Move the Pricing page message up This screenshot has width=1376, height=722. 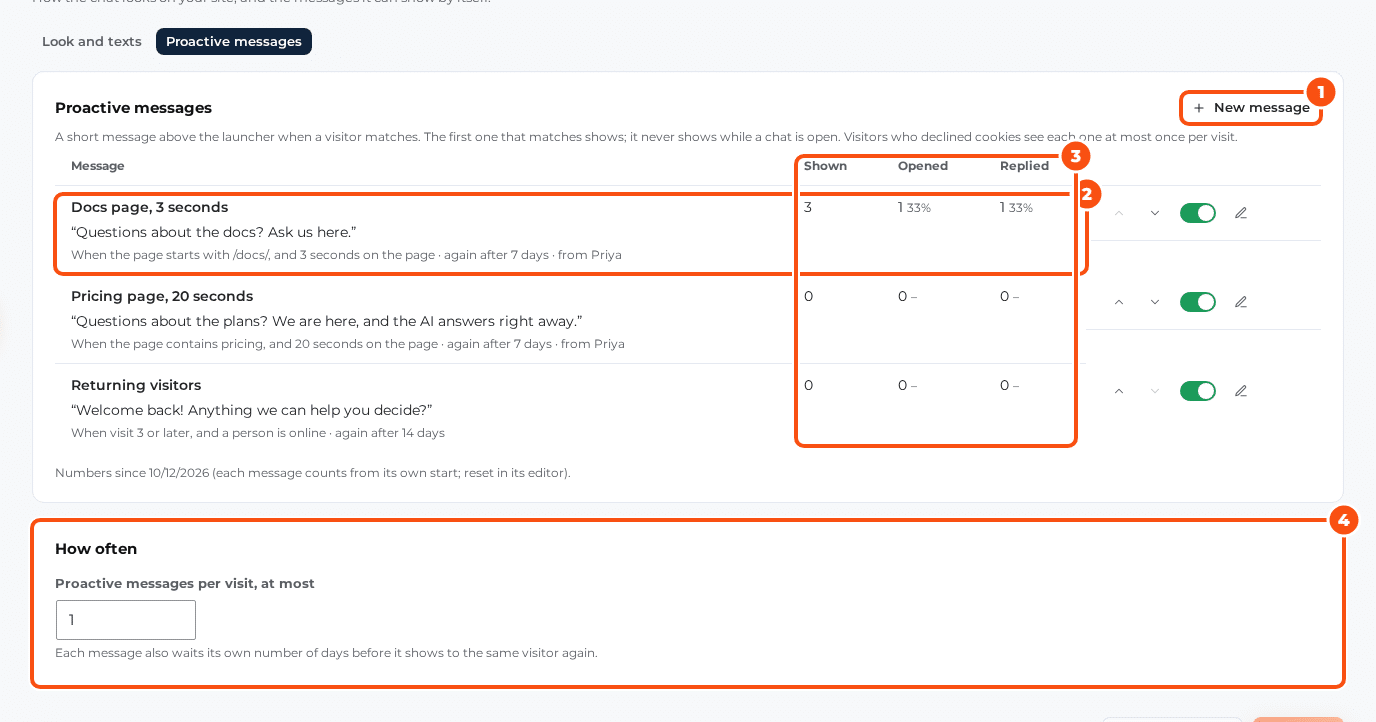[x=1119, y=302]
